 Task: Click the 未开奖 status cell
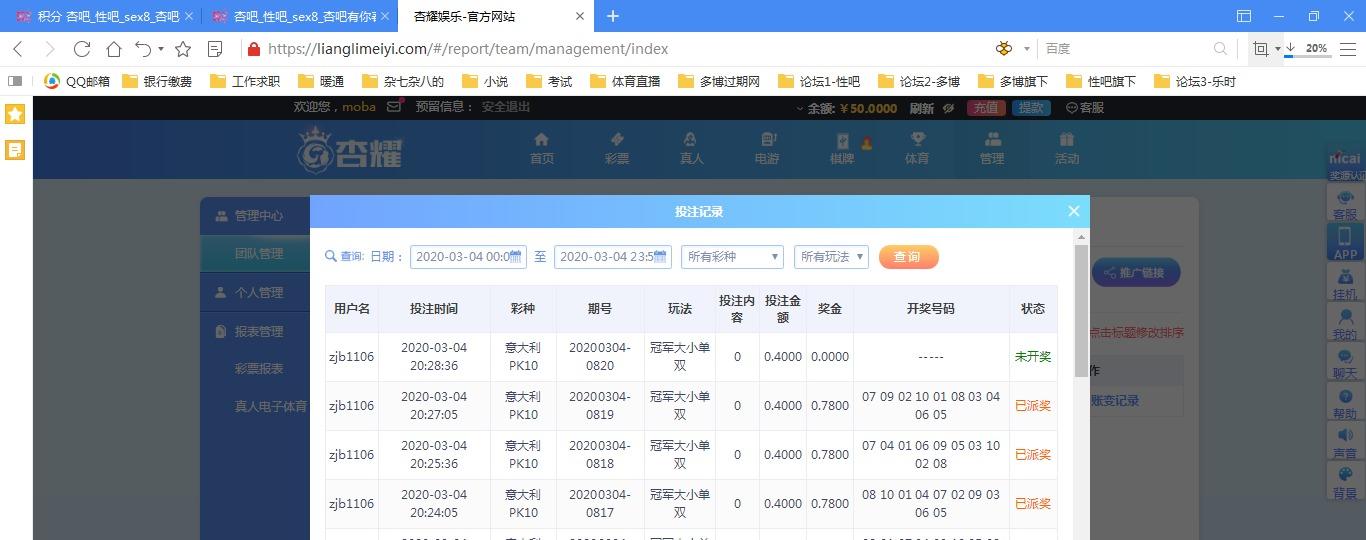[1032, 357]
